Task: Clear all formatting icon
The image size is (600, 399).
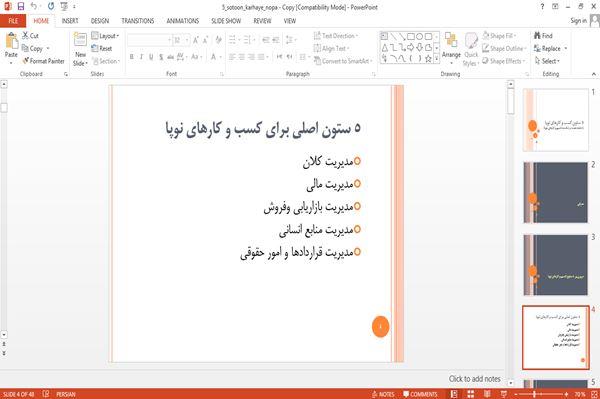Action: tap(218, 40)
